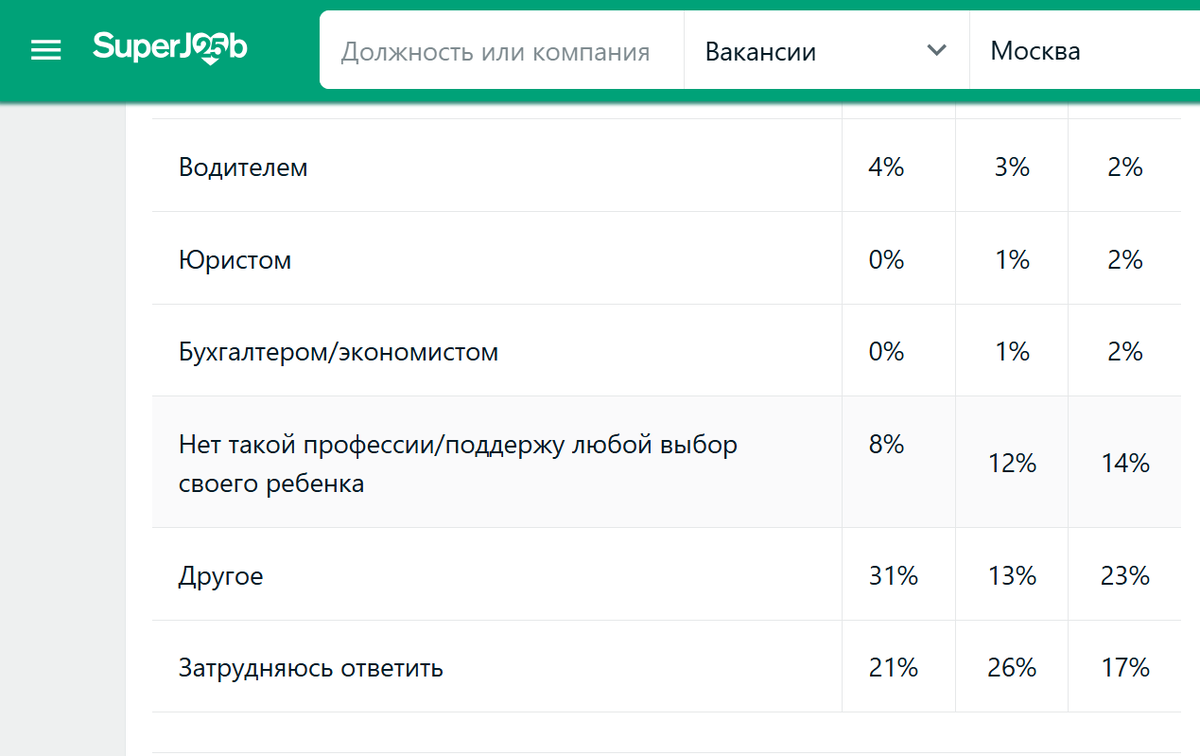Click the Бухгалтером/экономистом row label
Image resolution: width=1200 pixels, height=756 pixels.
point(338,352)
